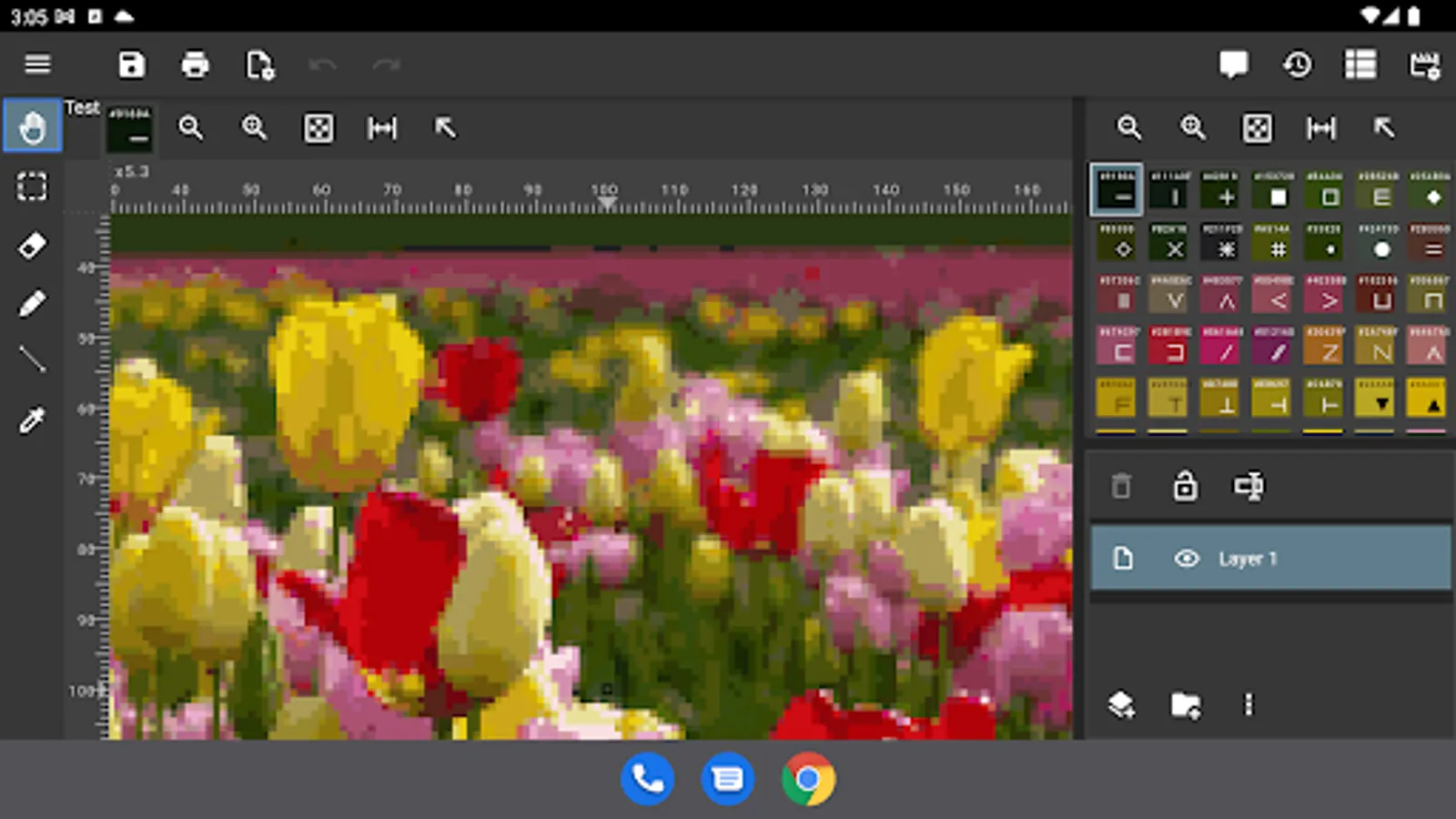Choose the Eraser tool

coord(33,245)
